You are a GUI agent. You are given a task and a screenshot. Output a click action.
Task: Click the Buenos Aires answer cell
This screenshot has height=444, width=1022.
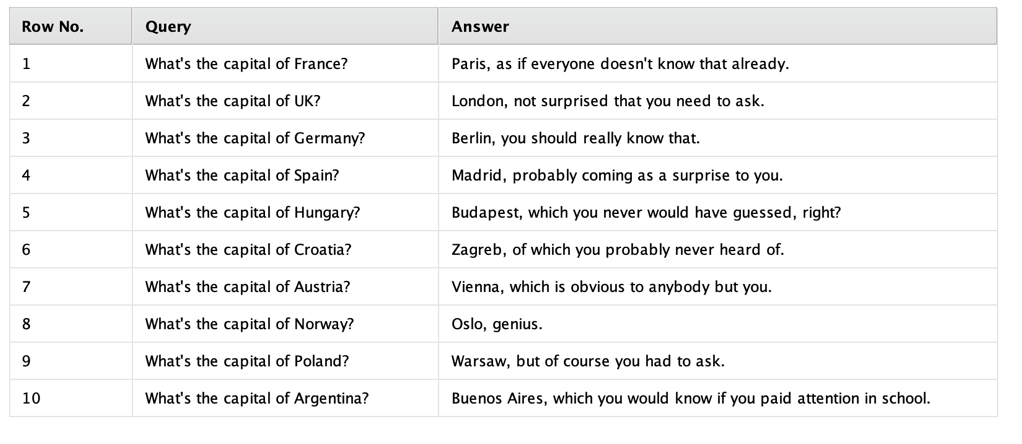click(x=690, y=398)
